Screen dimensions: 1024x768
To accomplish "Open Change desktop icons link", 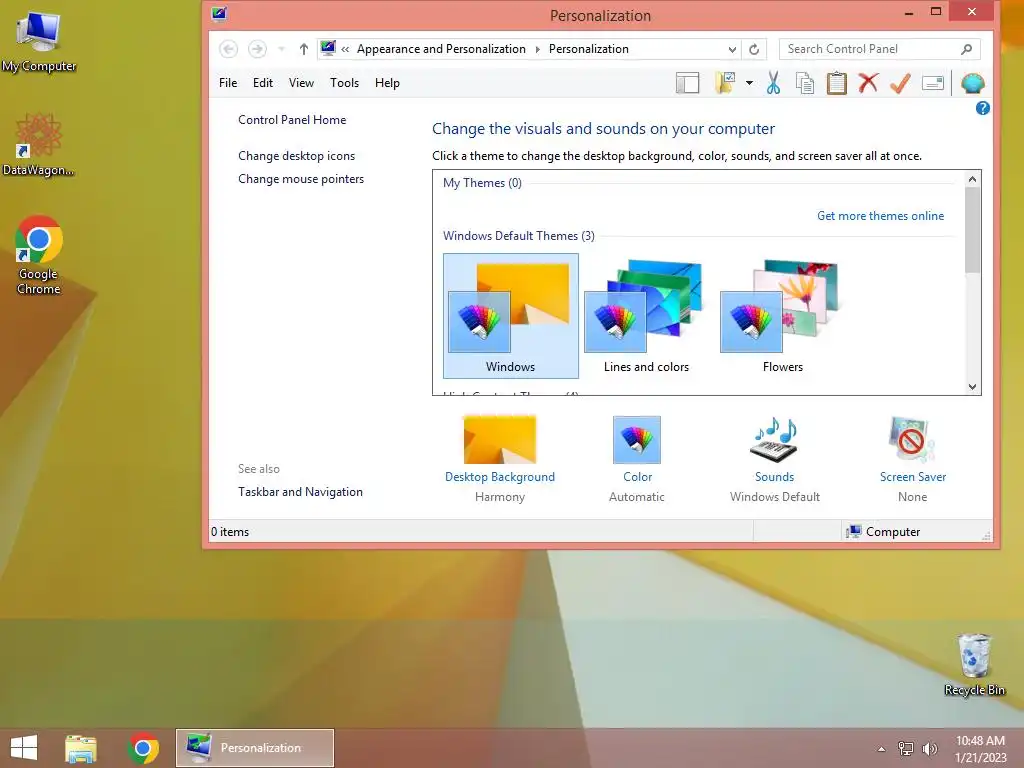I will pyautogui.click(x=296, y=155).
